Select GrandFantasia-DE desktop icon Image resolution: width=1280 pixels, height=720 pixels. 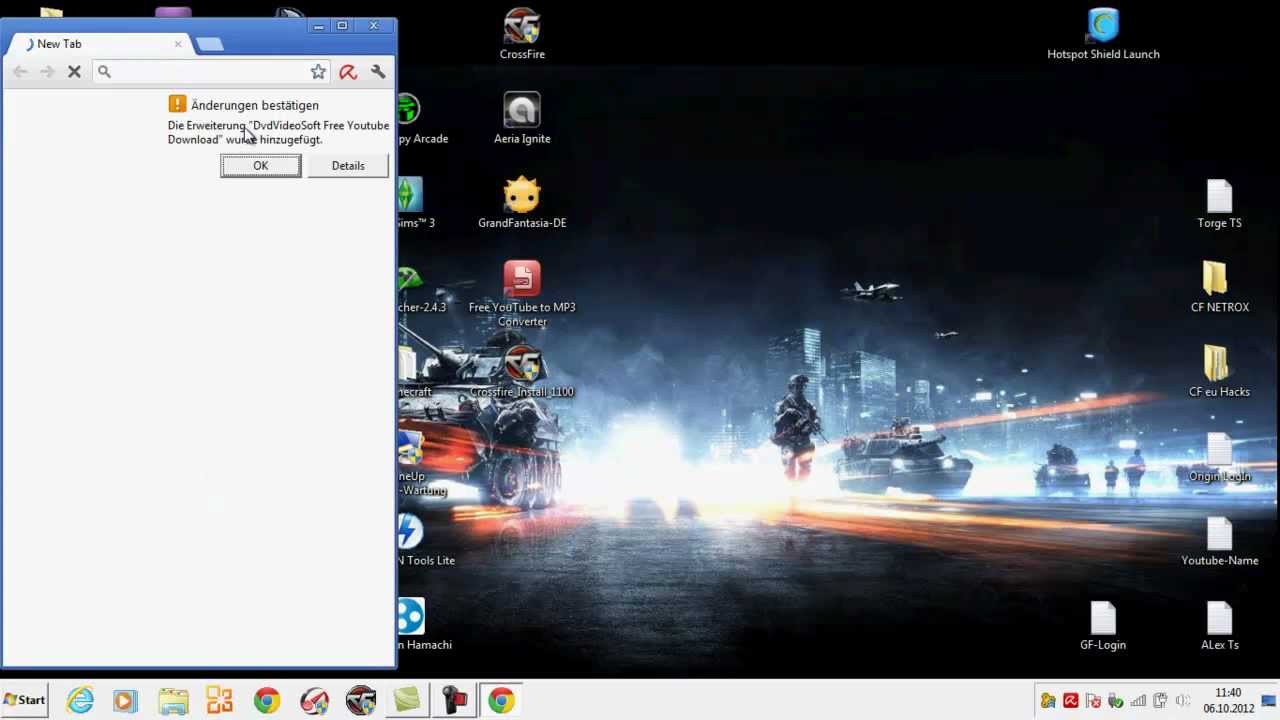coord(522,203)
